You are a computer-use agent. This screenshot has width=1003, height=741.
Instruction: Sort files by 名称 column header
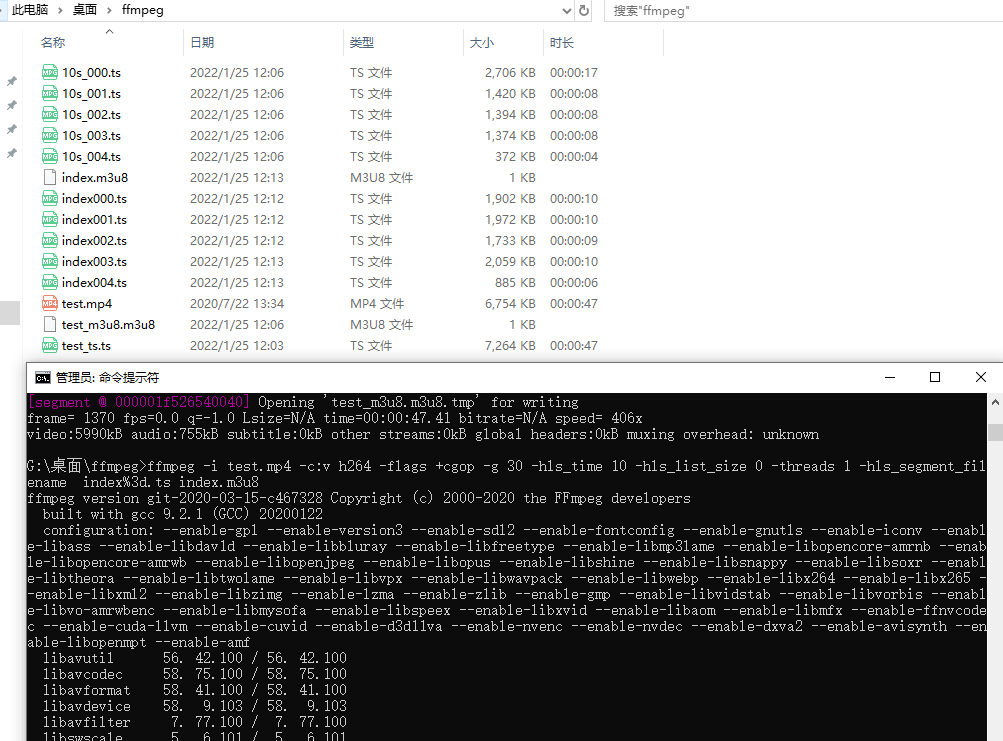[53, 42]
